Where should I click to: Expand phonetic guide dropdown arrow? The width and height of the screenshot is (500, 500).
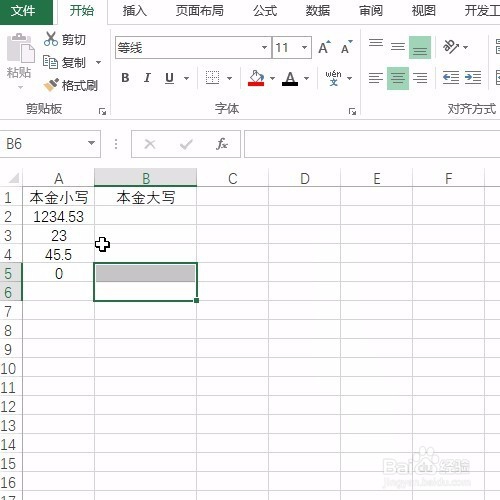(349, 78)
